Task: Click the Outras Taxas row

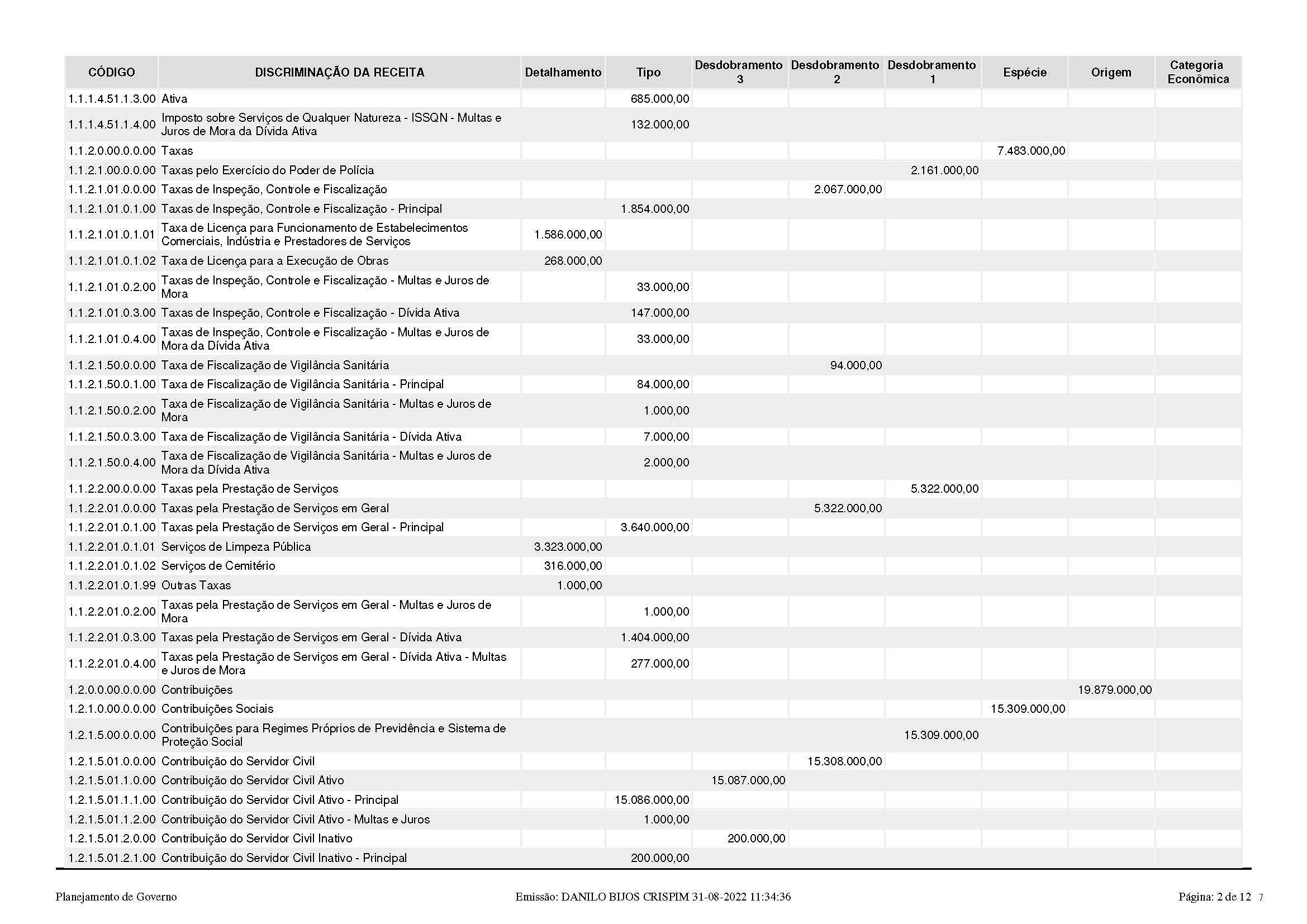Action: (196, 585)
